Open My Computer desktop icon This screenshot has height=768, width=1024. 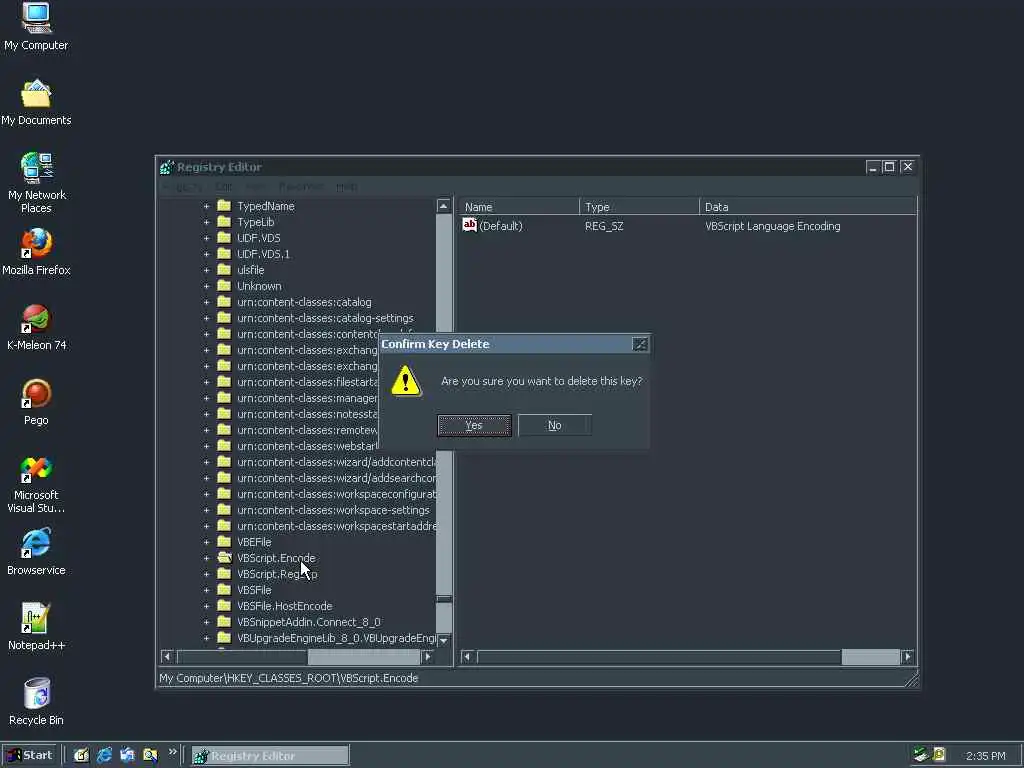pos(36,27)
